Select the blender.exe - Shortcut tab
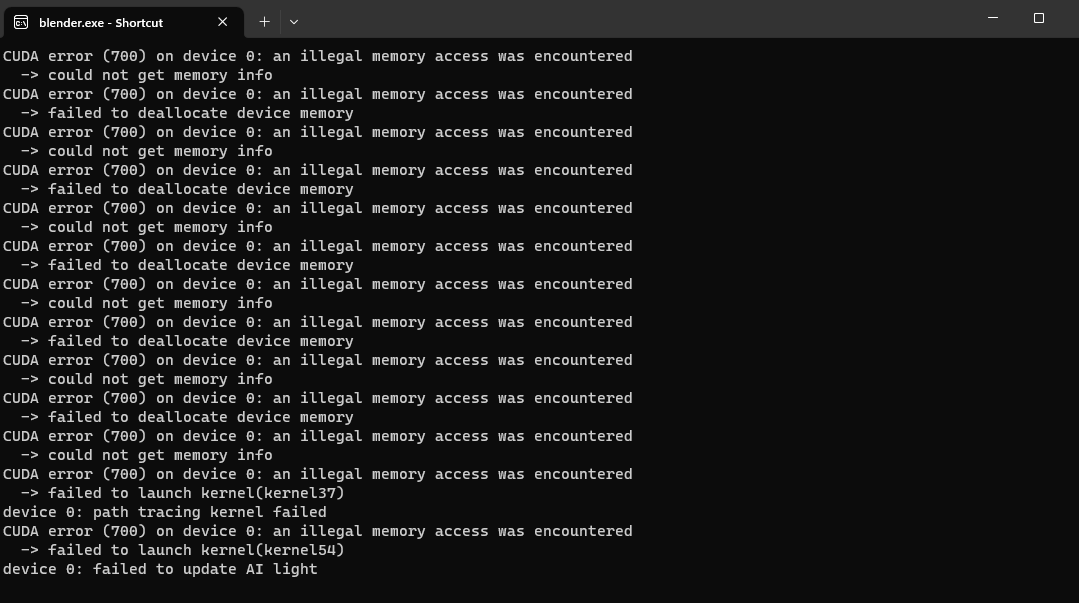 [x=110, y=22]
